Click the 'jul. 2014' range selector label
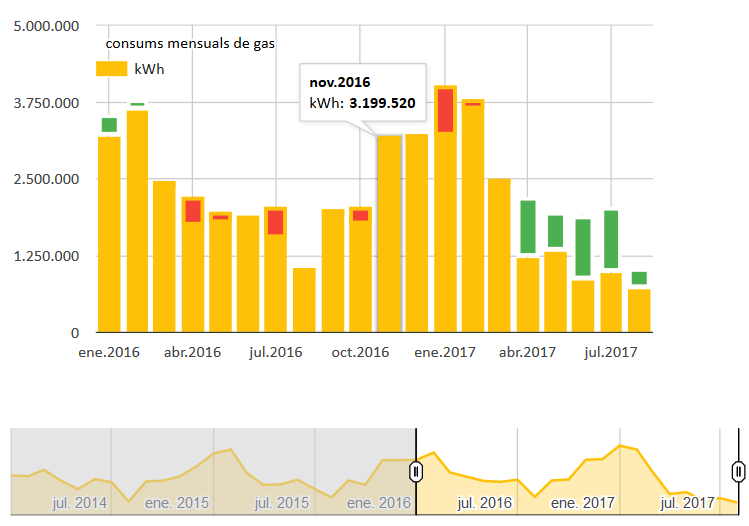749x526 pixels. click(x=79, y=503)
